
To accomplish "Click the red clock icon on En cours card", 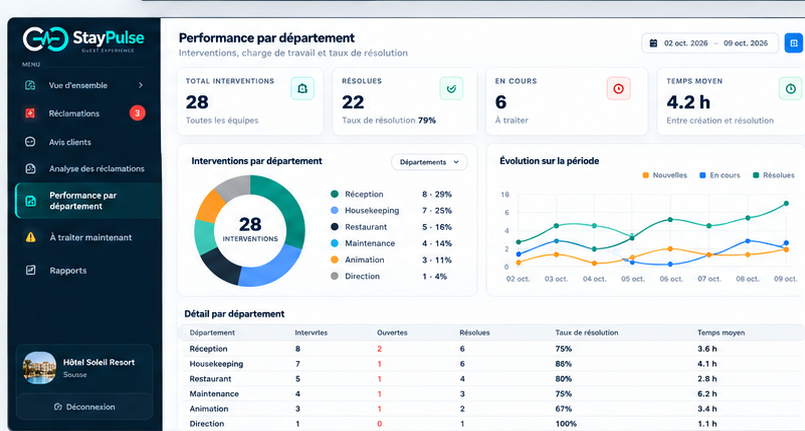I will tap(619, 89).
